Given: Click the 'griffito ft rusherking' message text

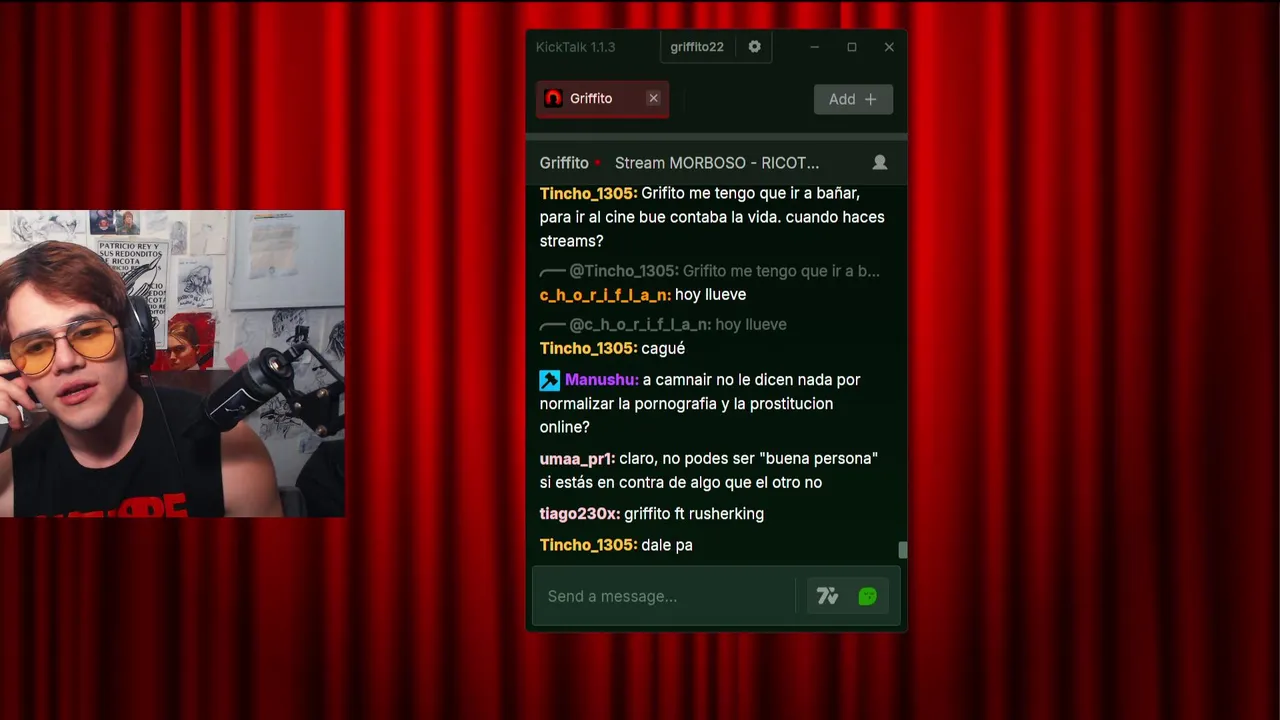Looking at the screenshot, I should point(694,514).
